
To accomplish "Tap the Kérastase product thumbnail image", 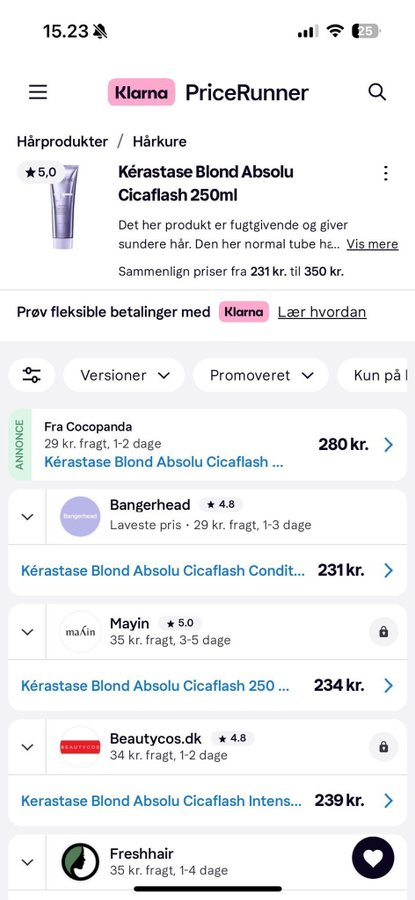I will coord(64,206).
